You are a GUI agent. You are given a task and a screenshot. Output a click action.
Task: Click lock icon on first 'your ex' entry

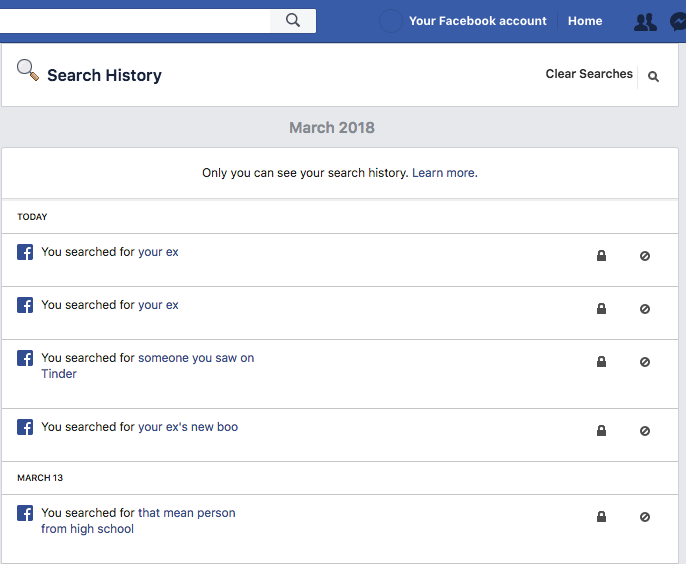[602, 256]
